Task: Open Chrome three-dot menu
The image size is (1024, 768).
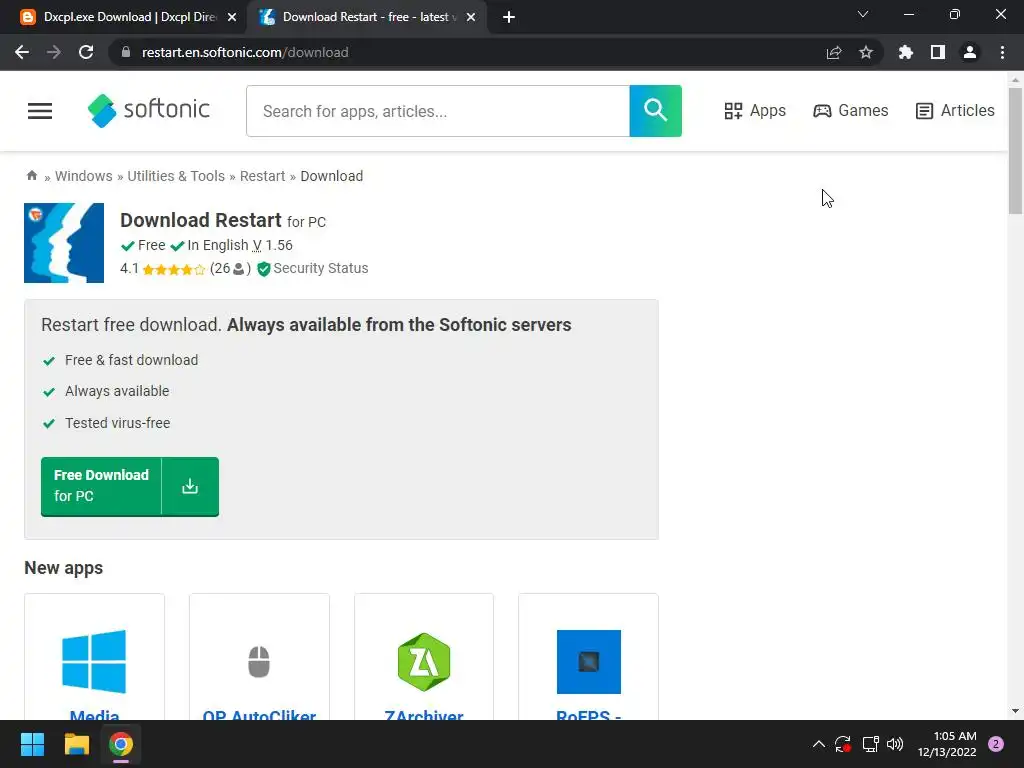Action: (1002, 52)
